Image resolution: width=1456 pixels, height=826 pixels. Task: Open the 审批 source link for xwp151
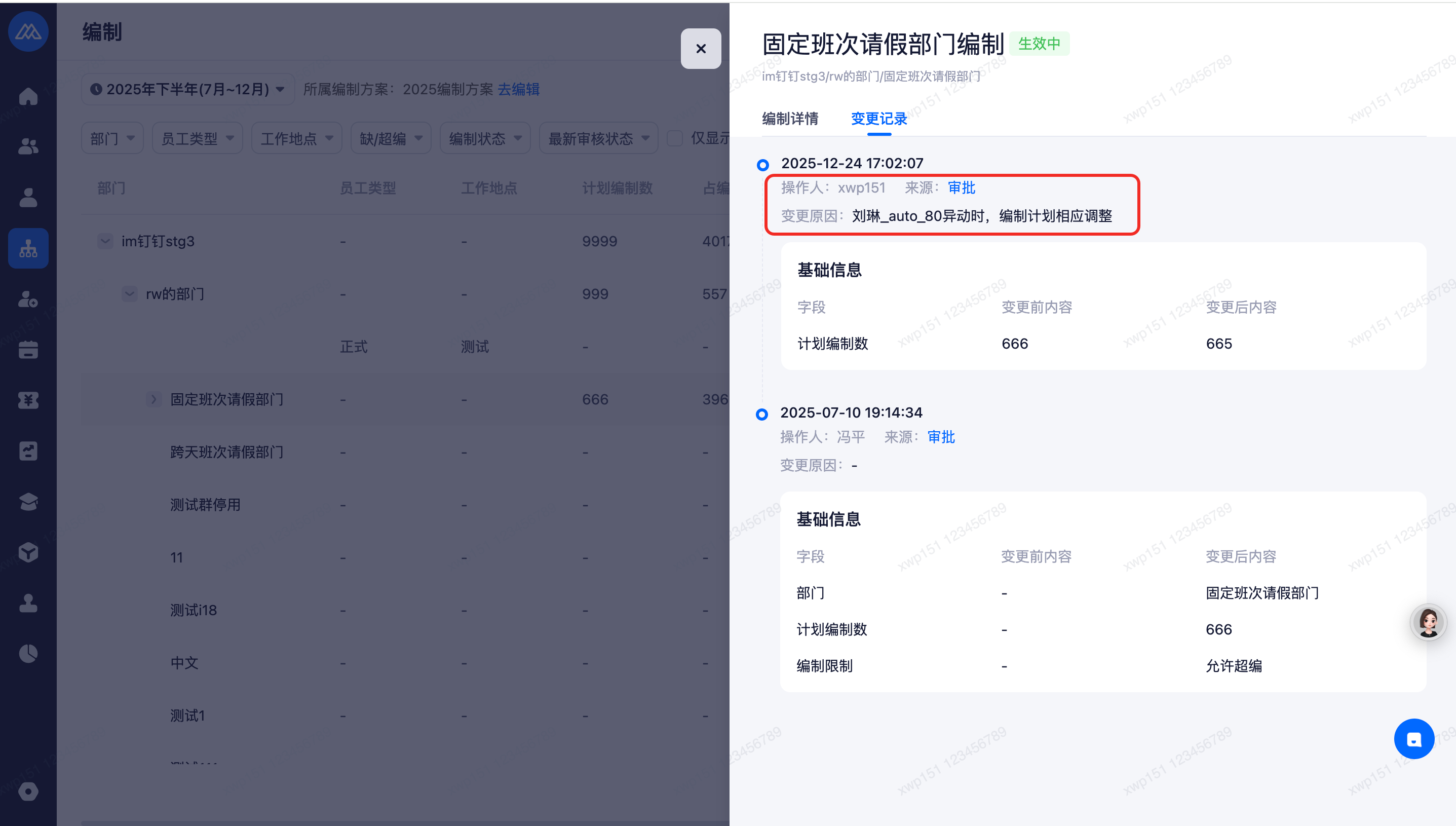click(x=961, y=188)
